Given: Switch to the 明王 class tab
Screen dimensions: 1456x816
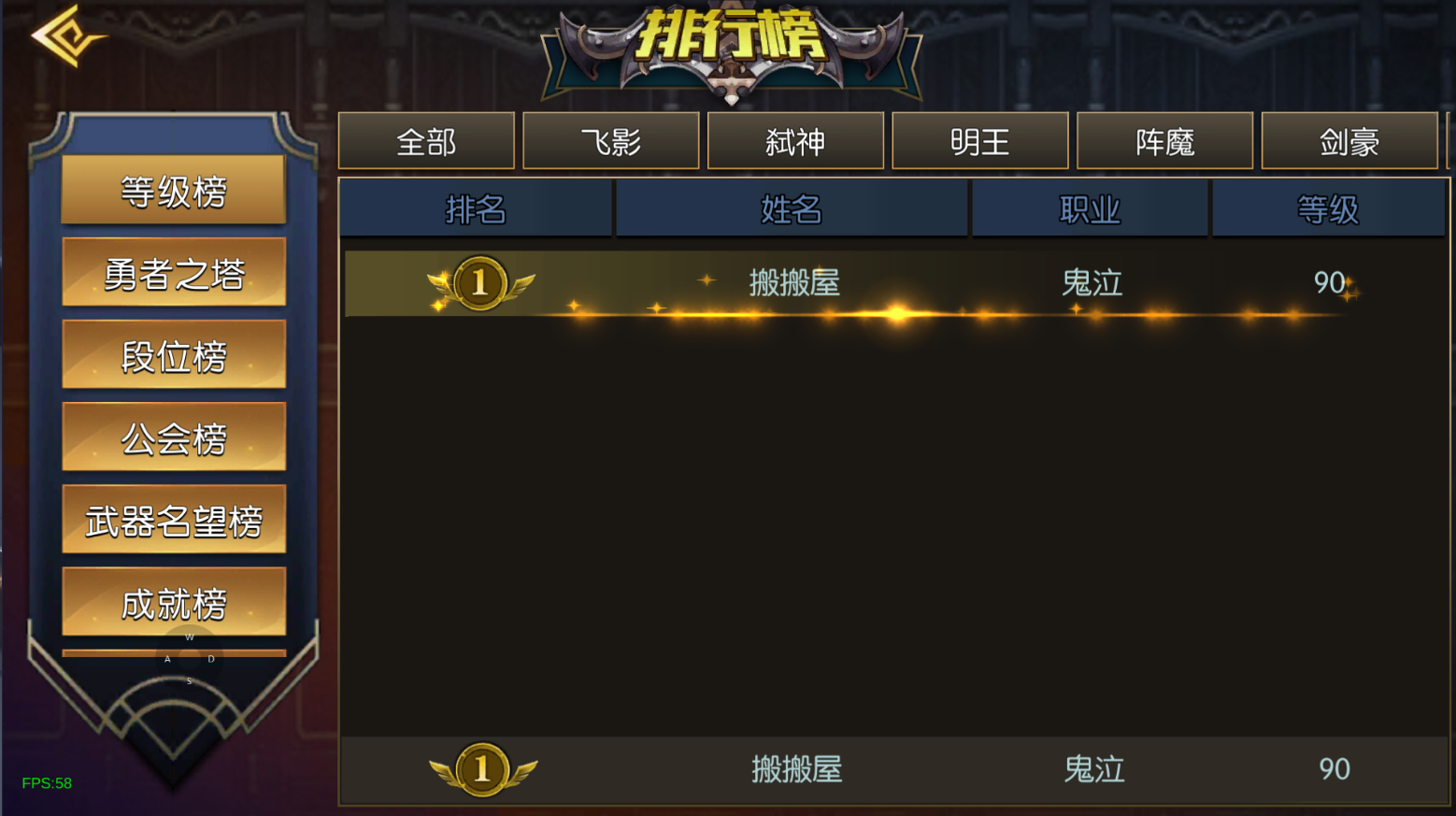Looking at the screenshot, I should click(980, 141).
